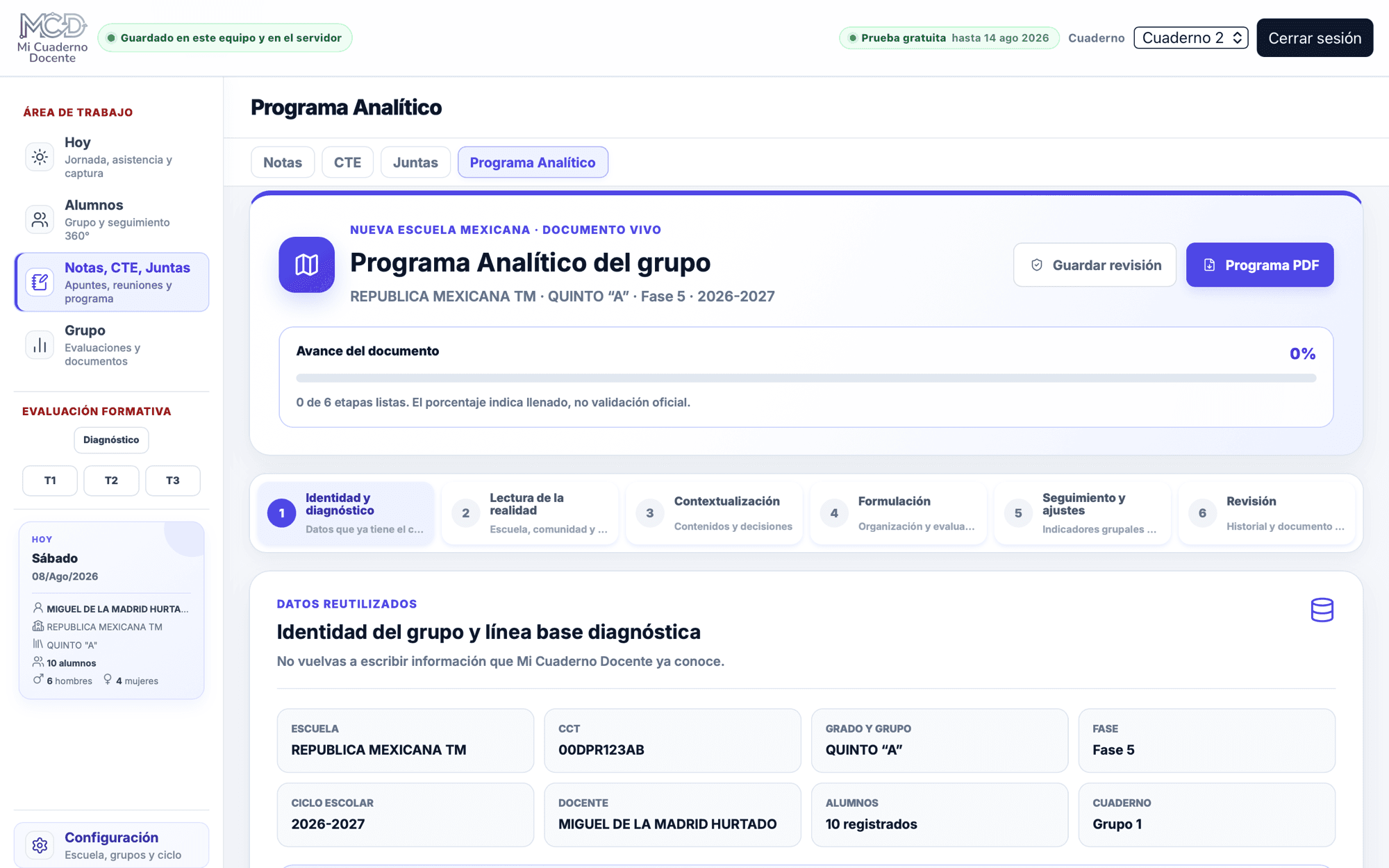Screen dimensions: 1389x868
Task: Click the DOCENTE card MIGUEL DE LA MADRID HURTADO
Action: (672, 815)
